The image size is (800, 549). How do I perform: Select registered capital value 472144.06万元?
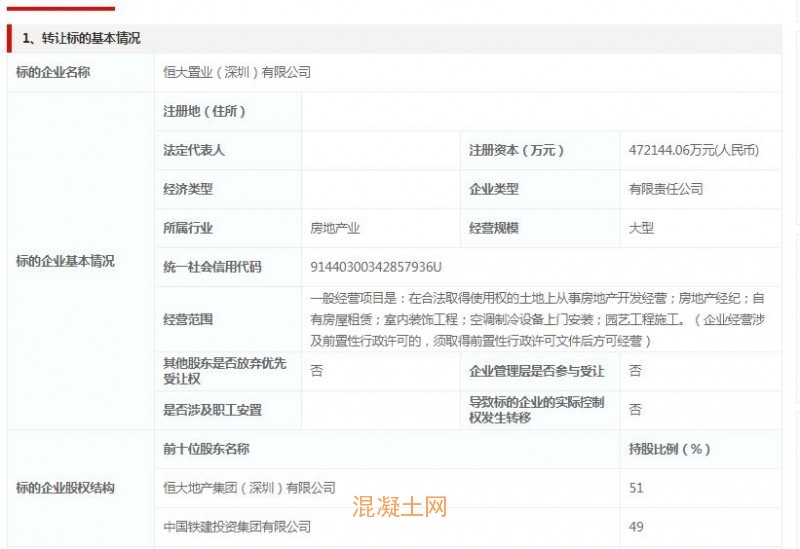[x=693, y=150]
